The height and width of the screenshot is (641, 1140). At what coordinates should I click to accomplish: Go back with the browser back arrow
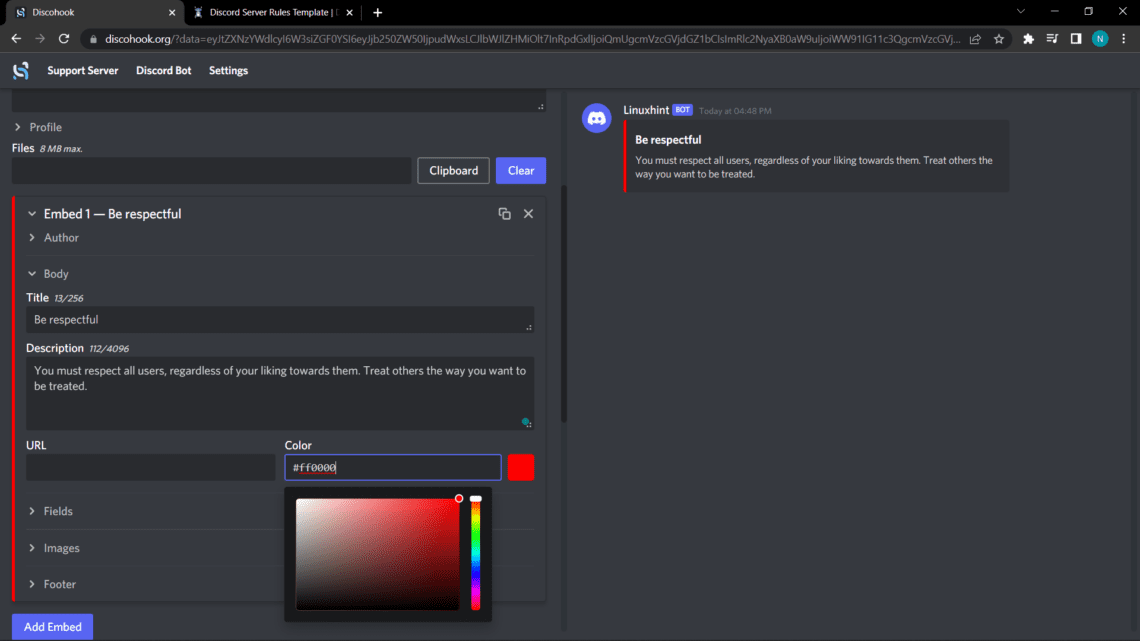coord(16,39)
